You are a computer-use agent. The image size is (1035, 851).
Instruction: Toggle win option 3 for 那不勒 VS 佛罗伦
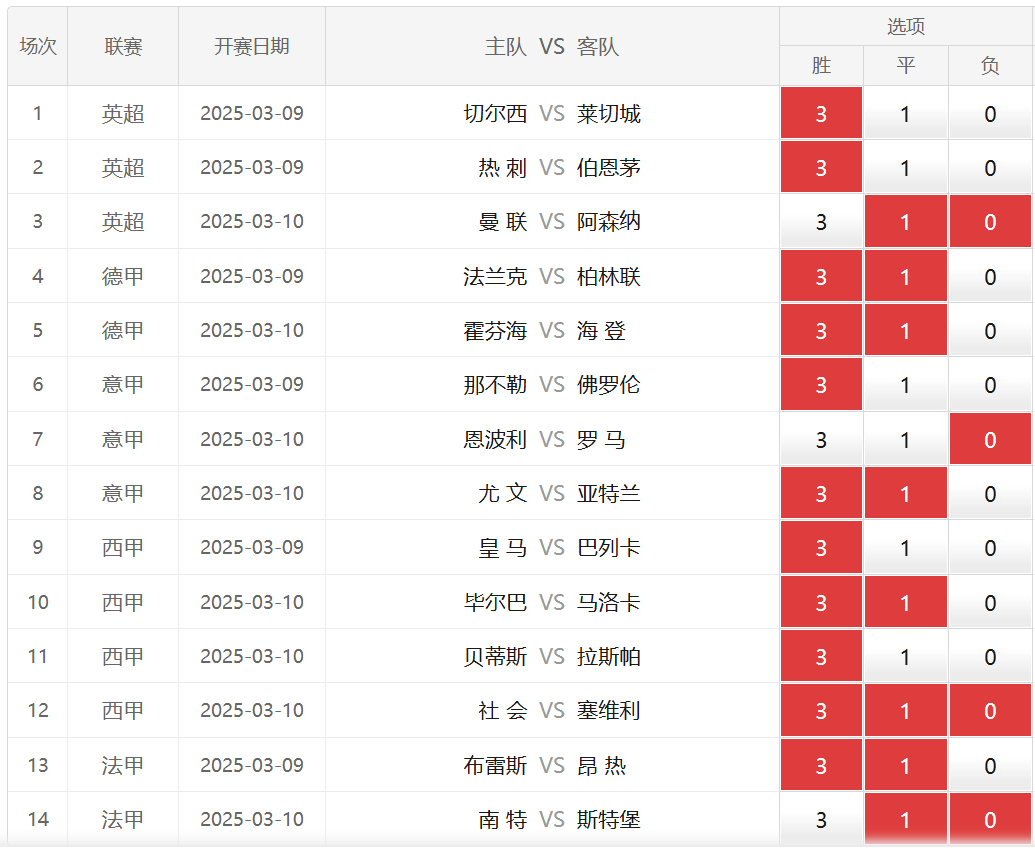821,384
